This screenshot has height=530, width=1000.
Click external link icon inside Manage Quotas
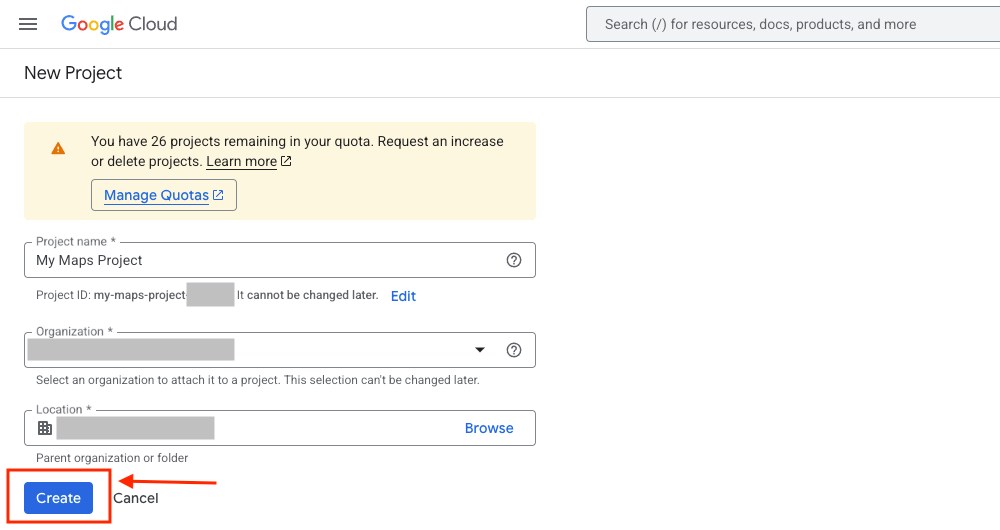tap(218, 195)
